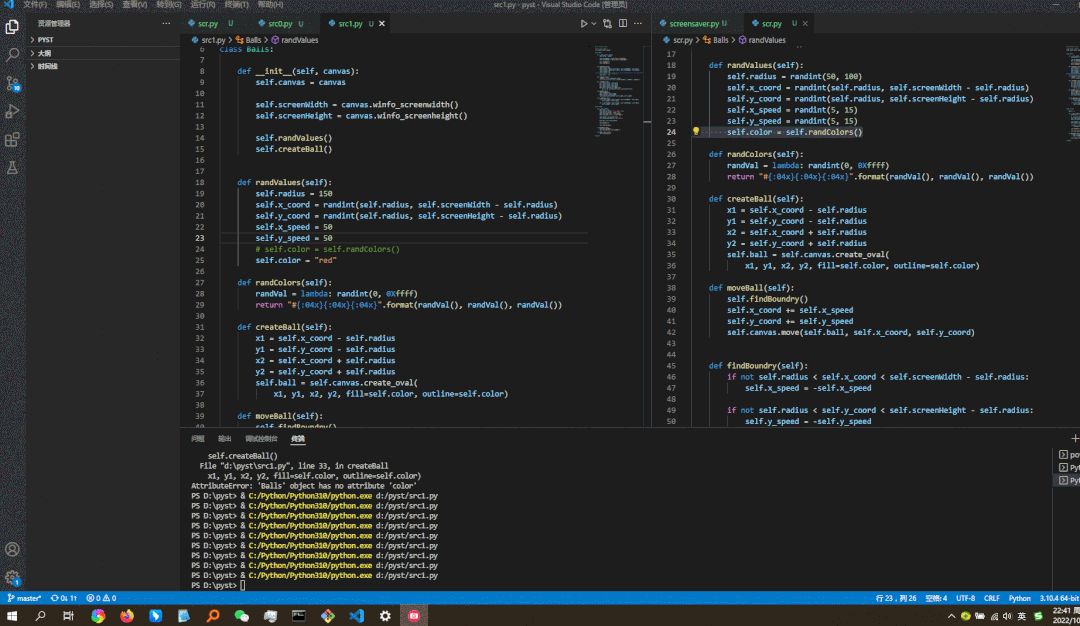
Task: Close the scr.py tab in right editor
Action: pyautogui.click(x=804, y=23)
